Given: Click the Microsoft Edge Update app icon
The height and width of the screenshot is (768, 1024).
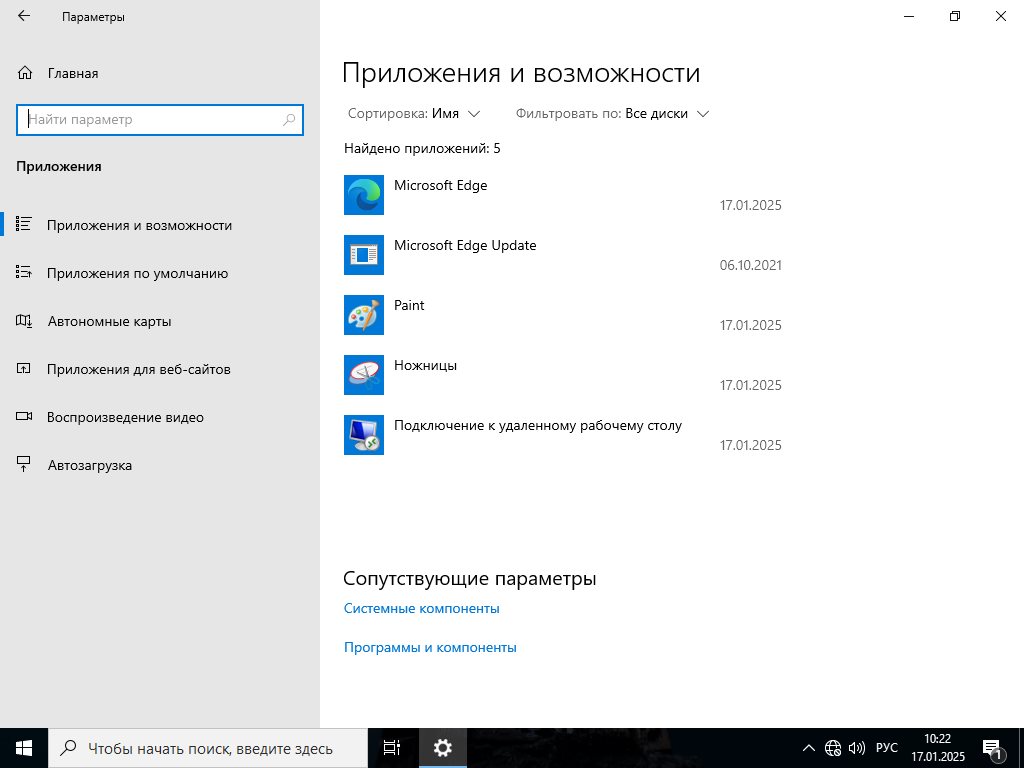Looking at the screenshot, I should tap(364, 255).
